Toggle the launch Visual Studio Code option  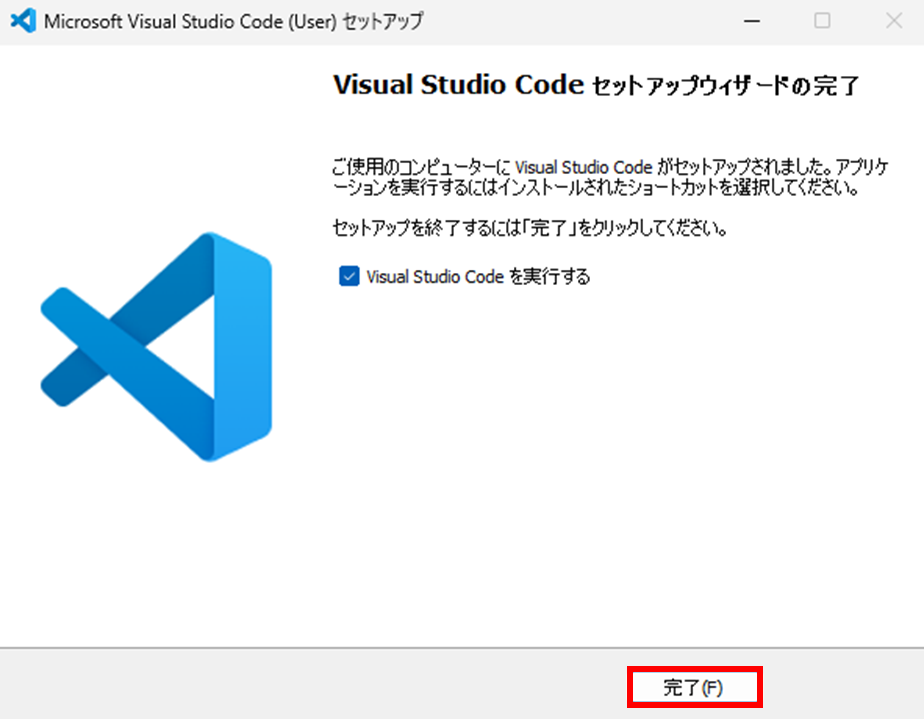coord(348,276)
